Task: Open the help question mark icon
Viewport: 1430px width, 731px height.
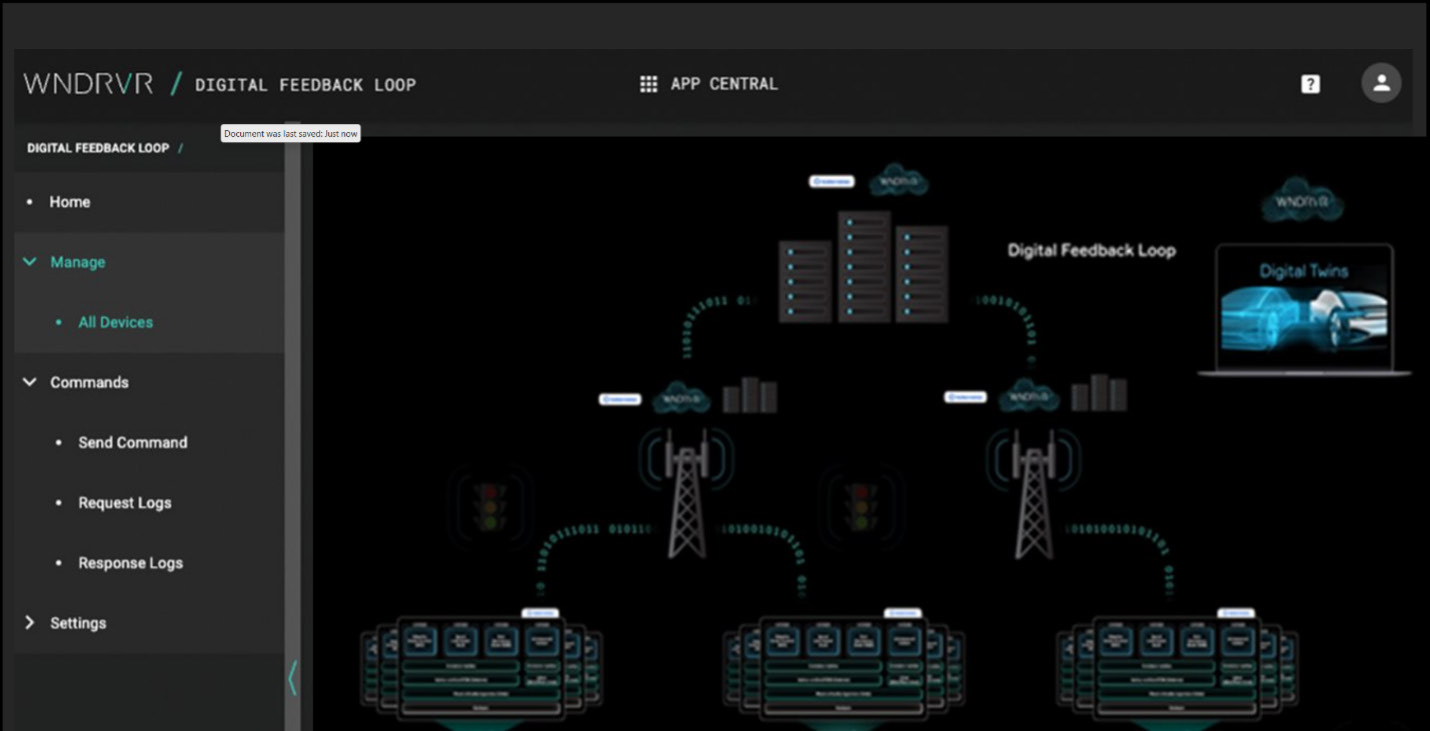Action: (1310, 84)
